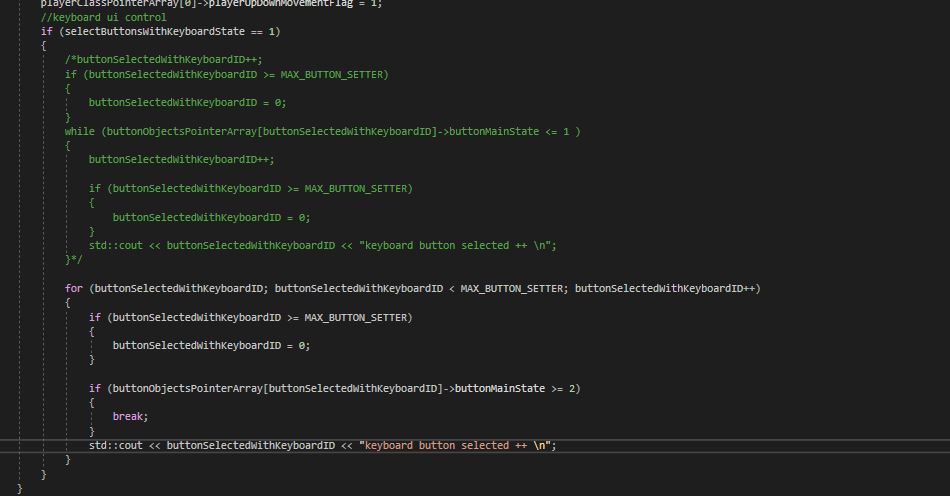Screen dimensions: 950x496
Task: Click uncommented "if (buttonSelectedWithKeyboardID >= MAX_BUTTON_SETTER)" in for loop
Action: (x=250, y=317)
